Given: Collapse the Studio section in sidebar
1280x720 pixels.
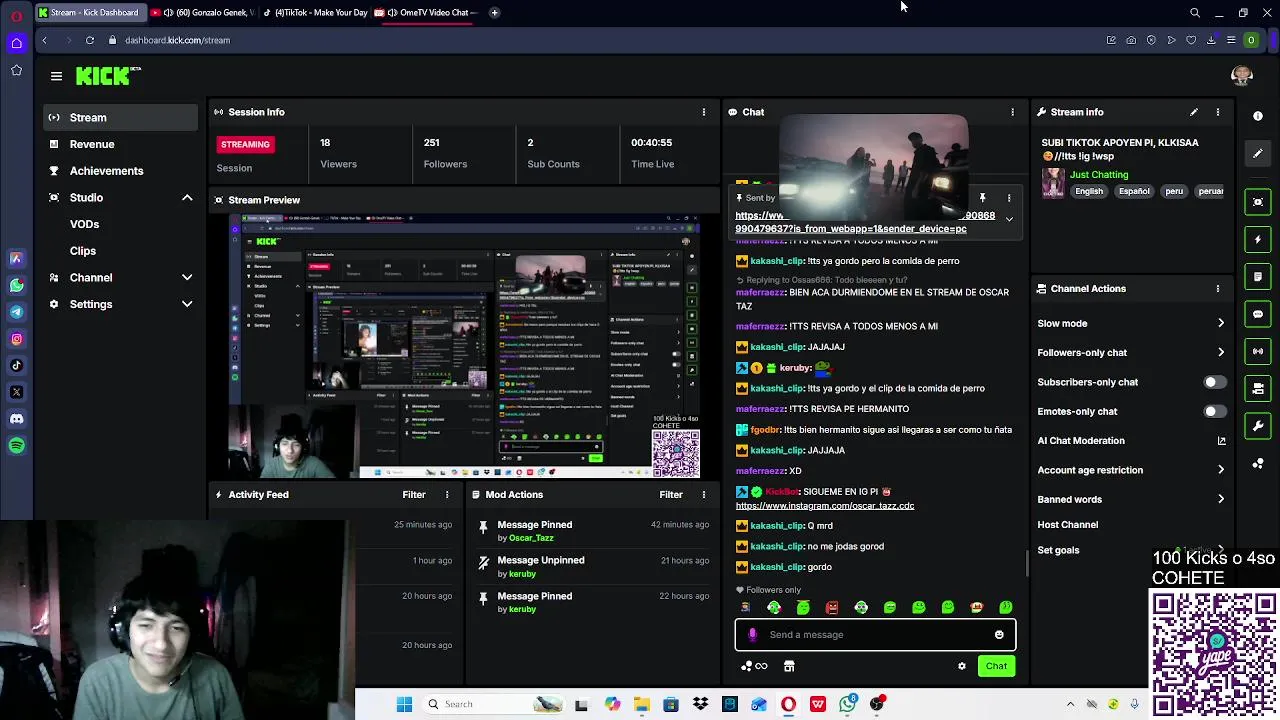Looking at the screenshot, I should pos(187,197).
